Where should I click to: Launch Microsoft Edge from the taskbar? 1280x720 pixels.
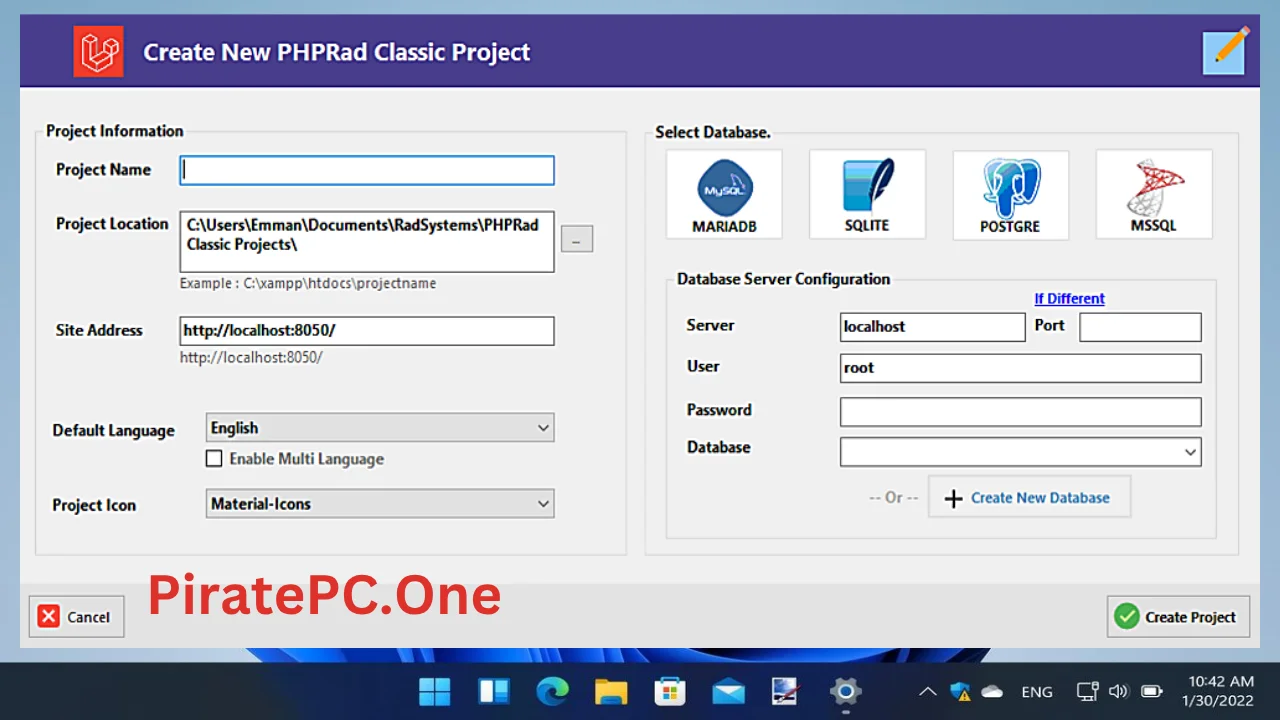tap(552, 691)
